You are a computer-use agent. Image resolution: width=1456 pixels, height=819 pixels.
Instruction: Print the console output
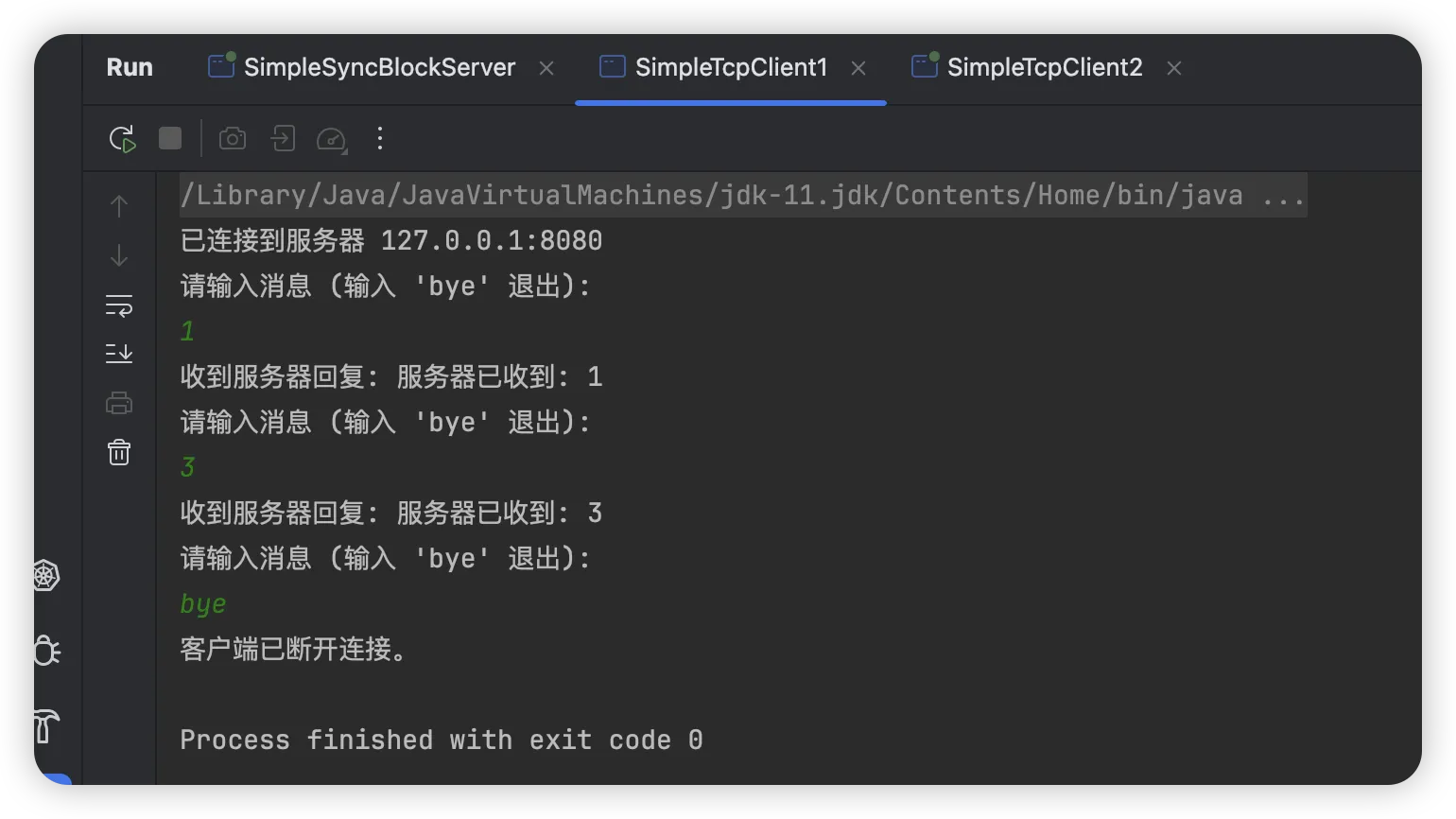pos(119,404)
